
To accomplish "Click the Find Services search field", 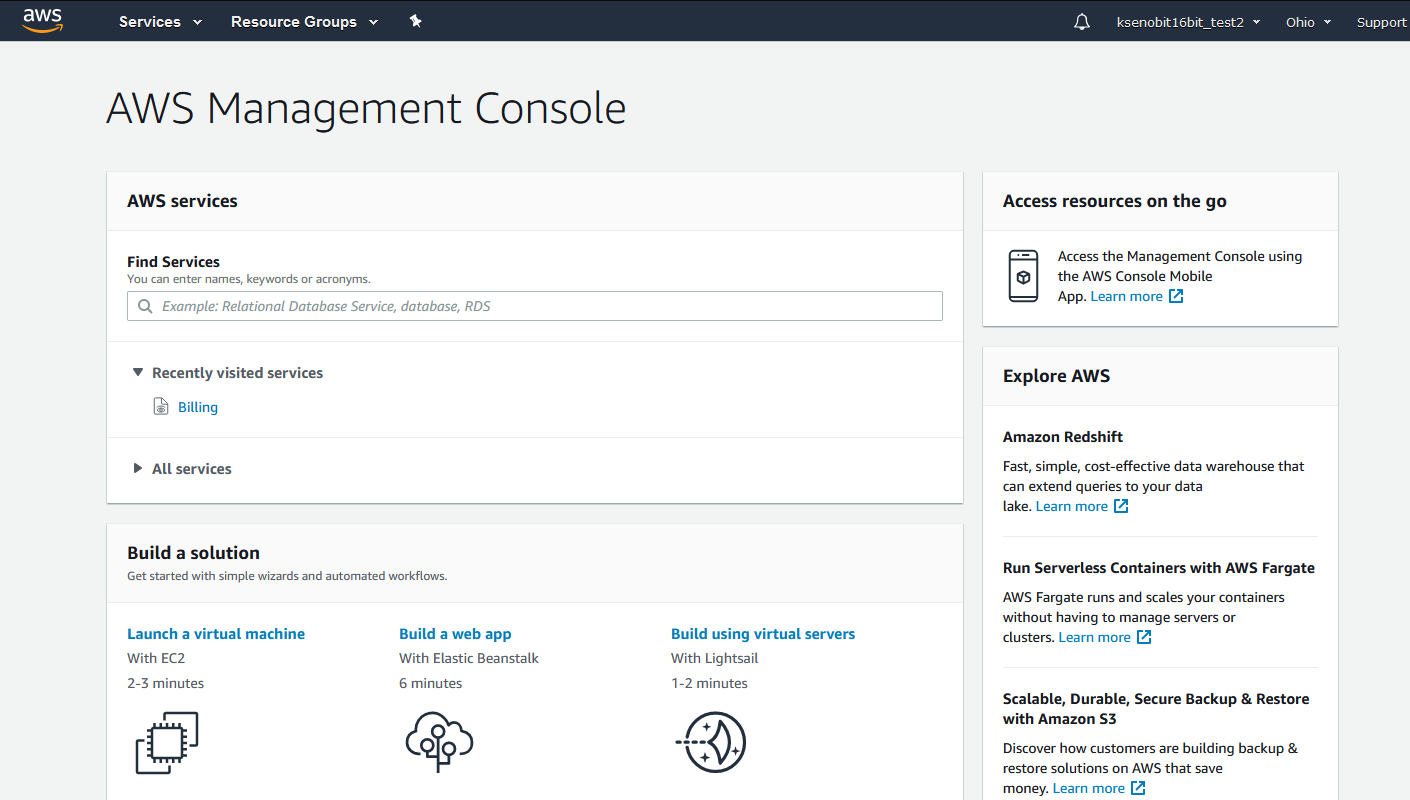I will [535, 306].
